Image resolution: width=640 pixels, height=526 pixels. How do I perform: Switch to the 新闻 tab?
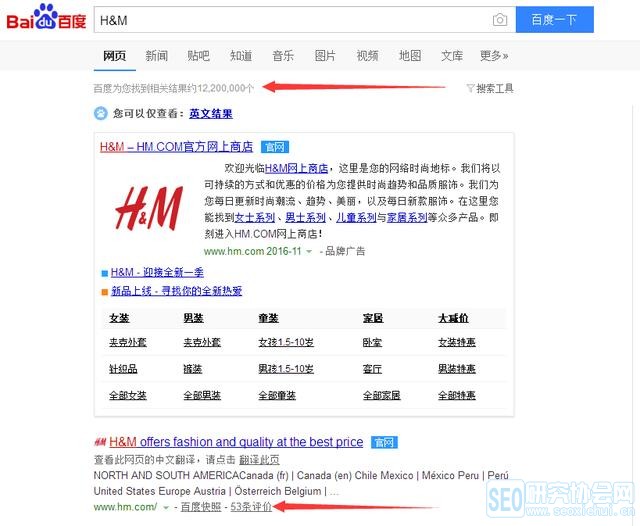pos(156,56)
